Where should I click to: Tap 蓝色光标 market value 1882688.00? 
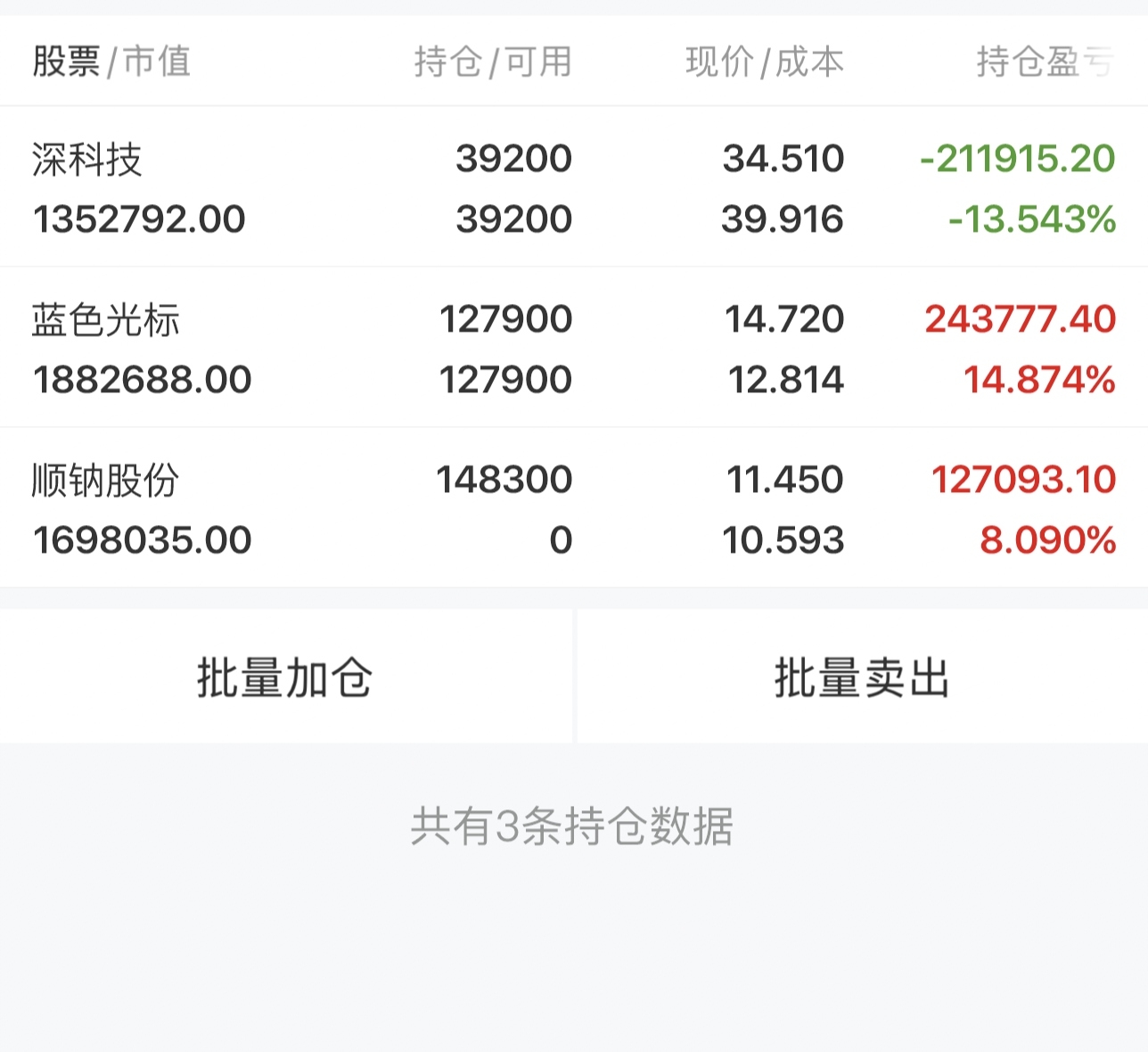pos(143,380)
